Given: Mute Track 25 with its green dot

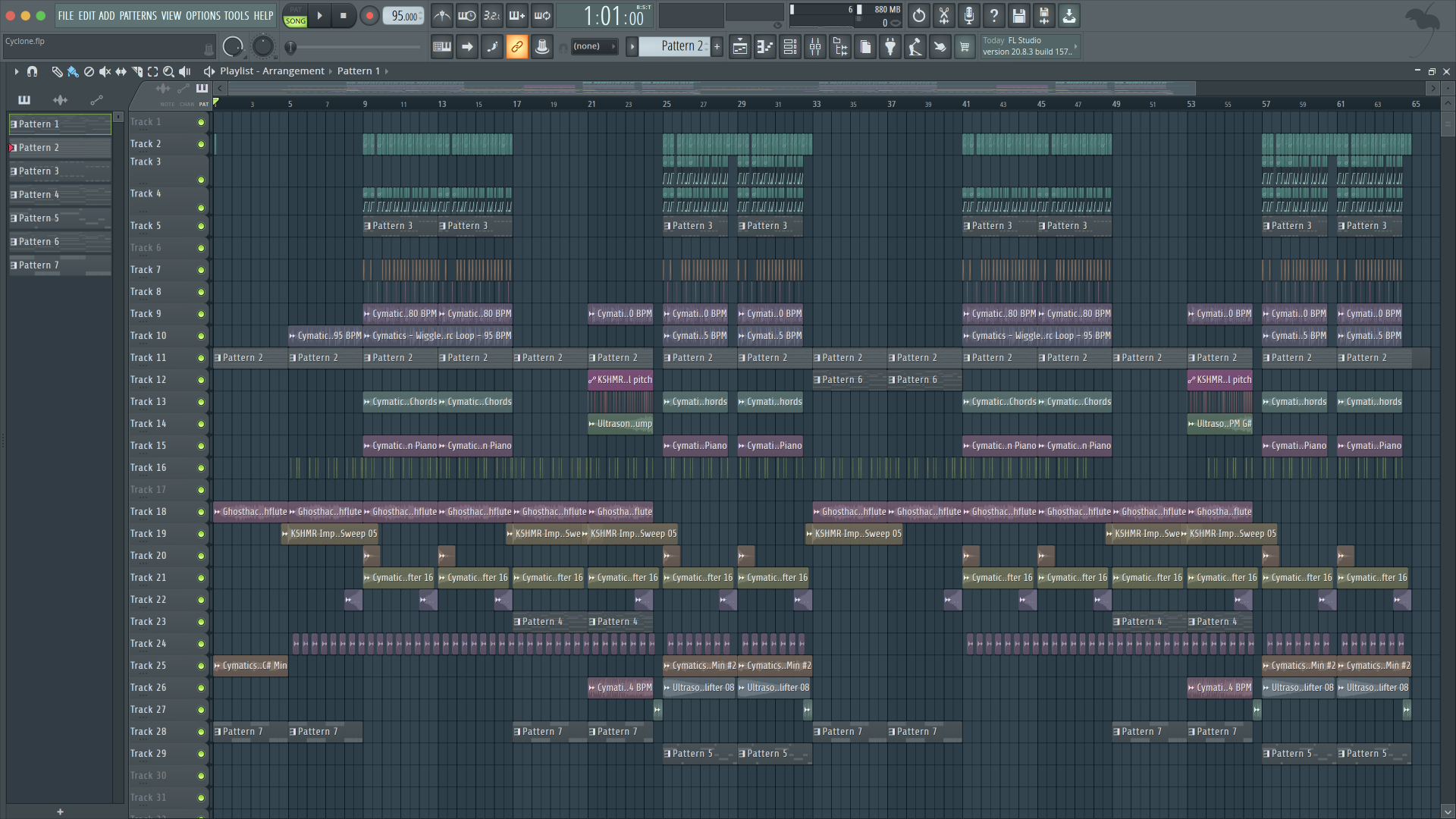Looking at the screenshot, I should pyautogui.click(x=201, y=666).
